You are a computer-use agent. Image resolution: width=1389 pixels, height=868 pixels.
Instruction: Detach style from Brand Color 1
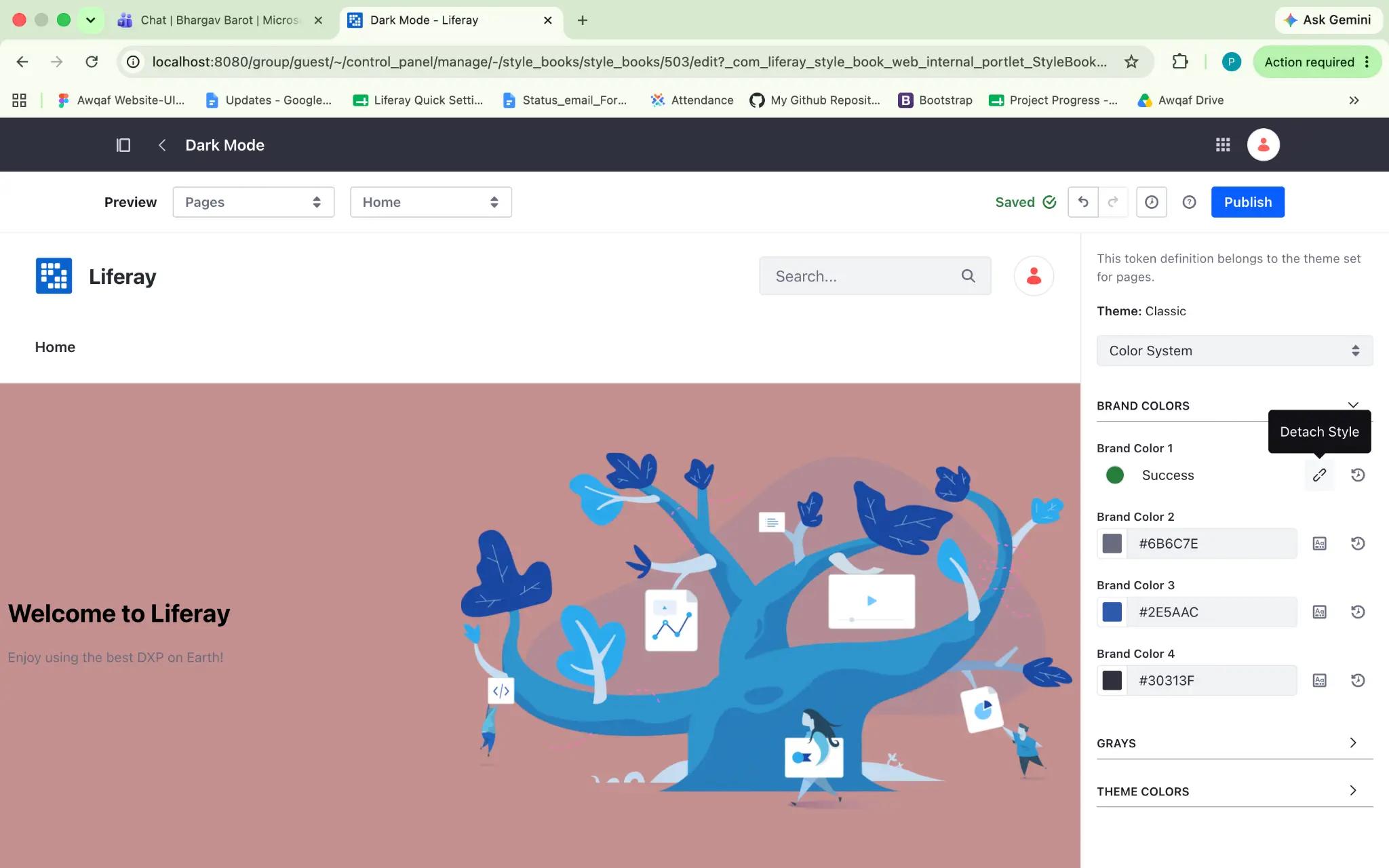1319,475
